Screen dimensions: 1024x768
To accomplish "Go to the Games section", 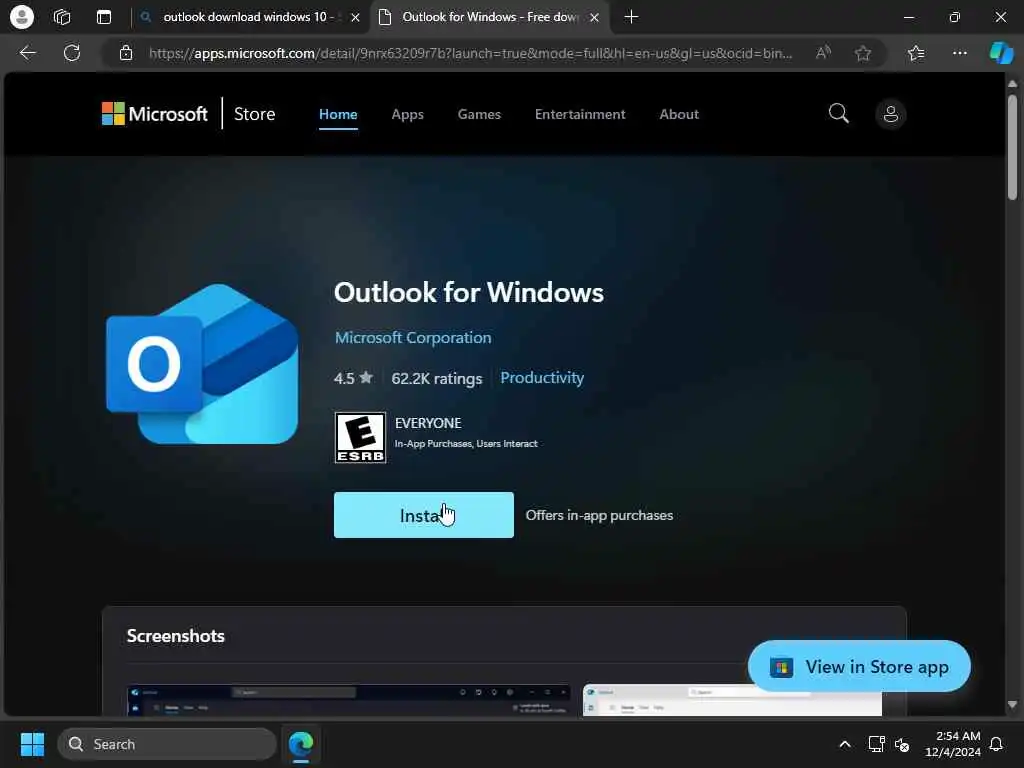I will [479, 114].
